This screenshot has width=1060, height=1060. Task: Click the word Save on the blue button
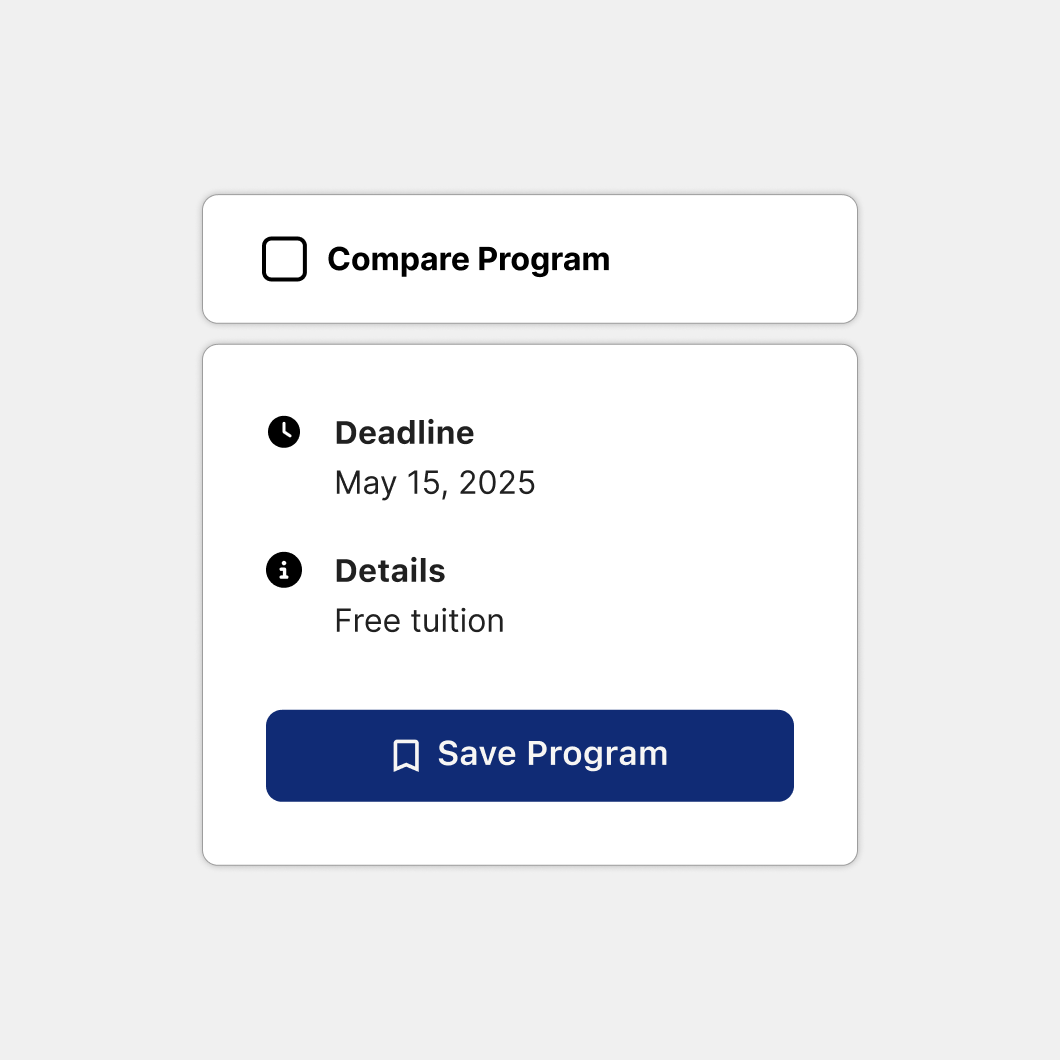coord(477,754)
